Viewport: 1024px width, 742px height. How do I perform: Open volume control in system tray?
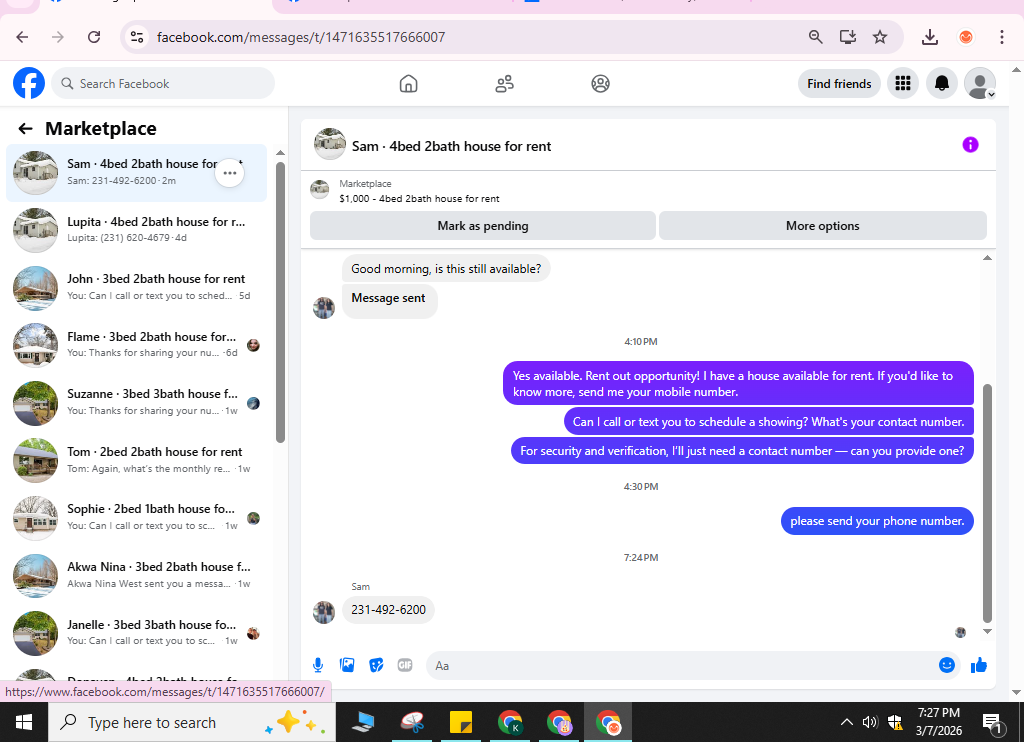click(x=869, y=722)
